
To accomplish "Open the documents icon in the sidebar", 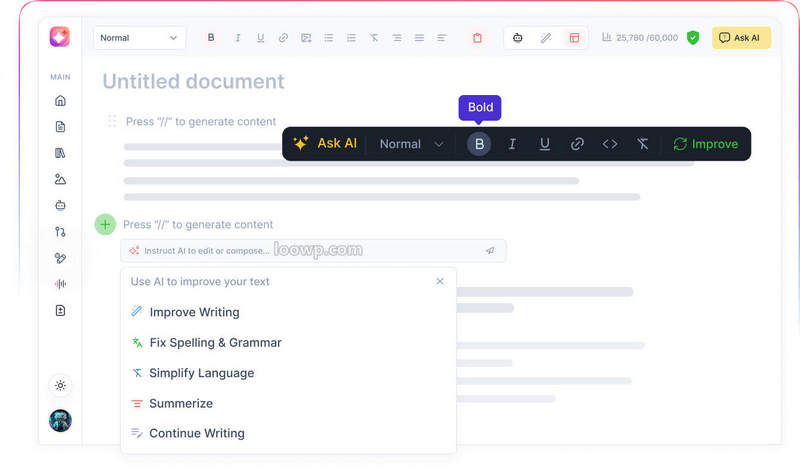I will point(60,127).
